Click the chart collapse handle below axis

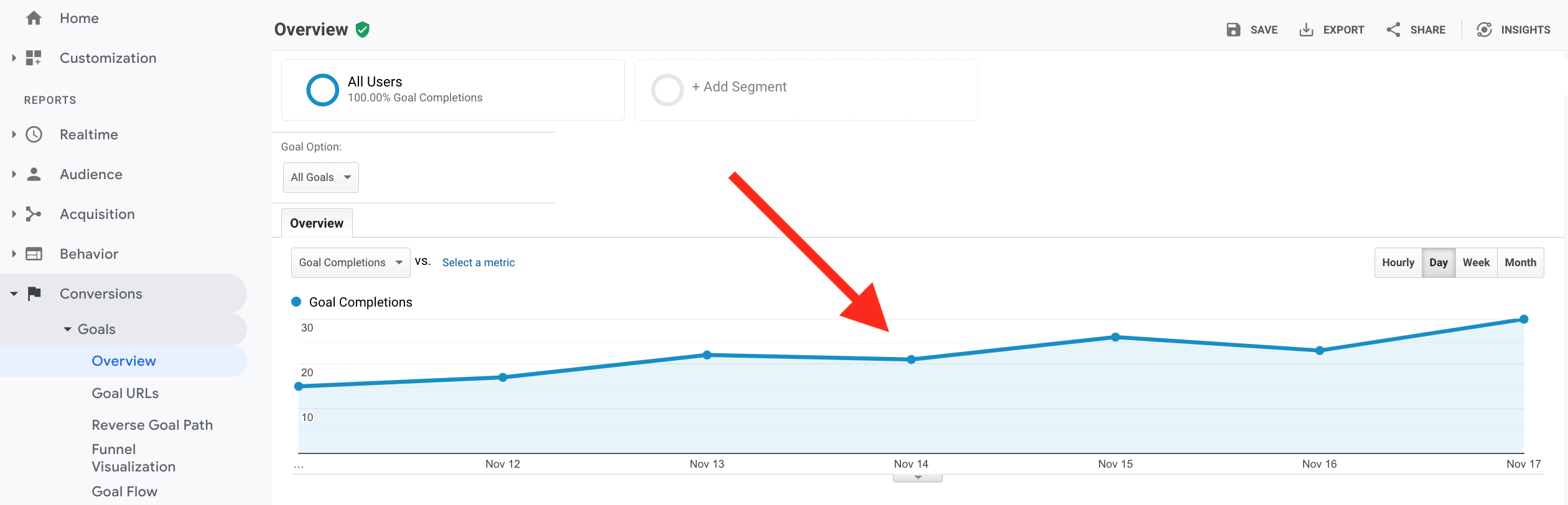pos(918,478)
